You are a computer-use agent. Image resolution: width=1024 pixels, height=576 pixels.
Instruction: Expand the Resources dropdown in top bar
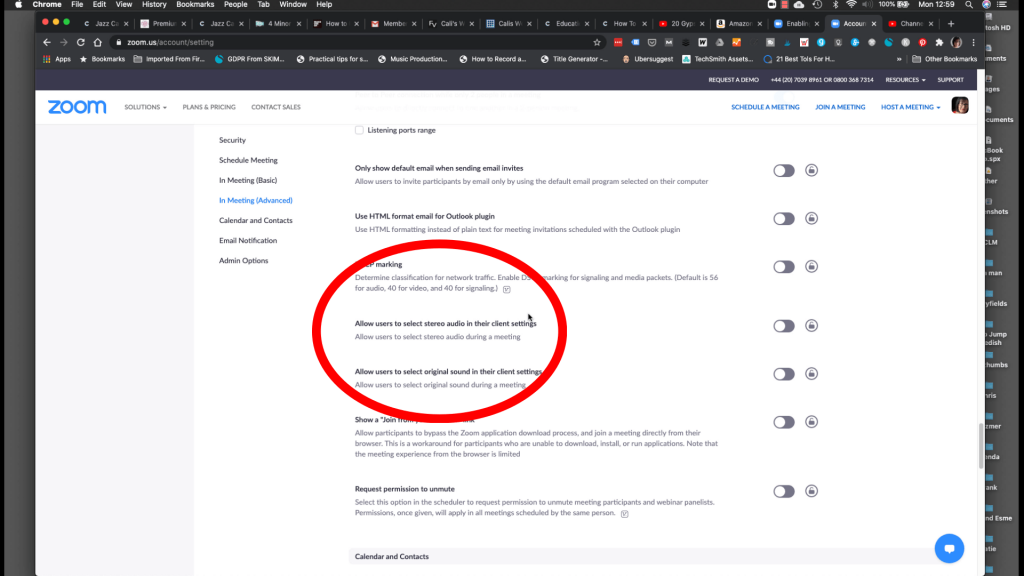click(905, 80)
